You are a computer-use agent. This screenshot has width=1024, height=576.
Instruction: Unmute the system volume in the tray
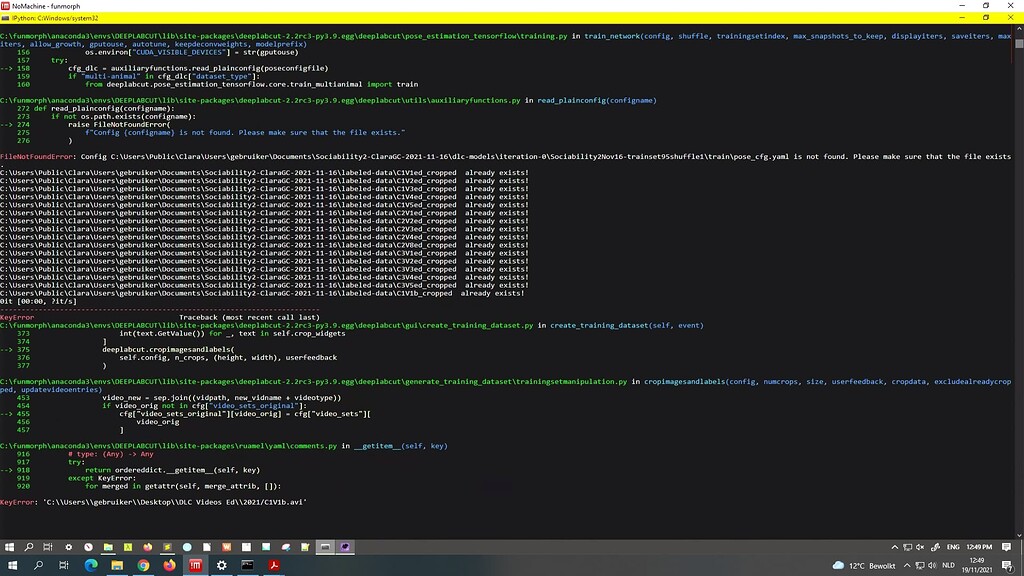tap(920, 547)
